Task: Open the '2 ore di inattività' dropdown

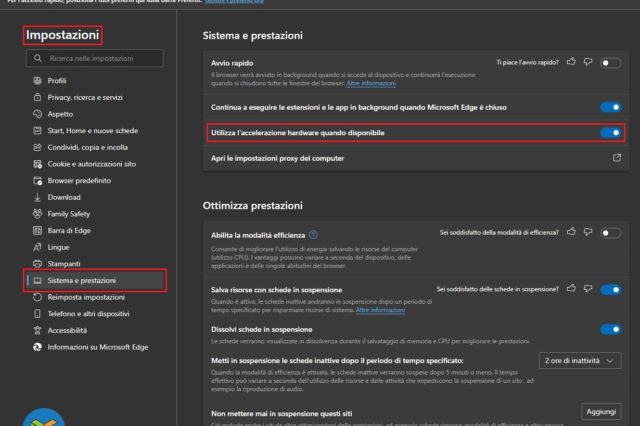Action: pos(579,360)
